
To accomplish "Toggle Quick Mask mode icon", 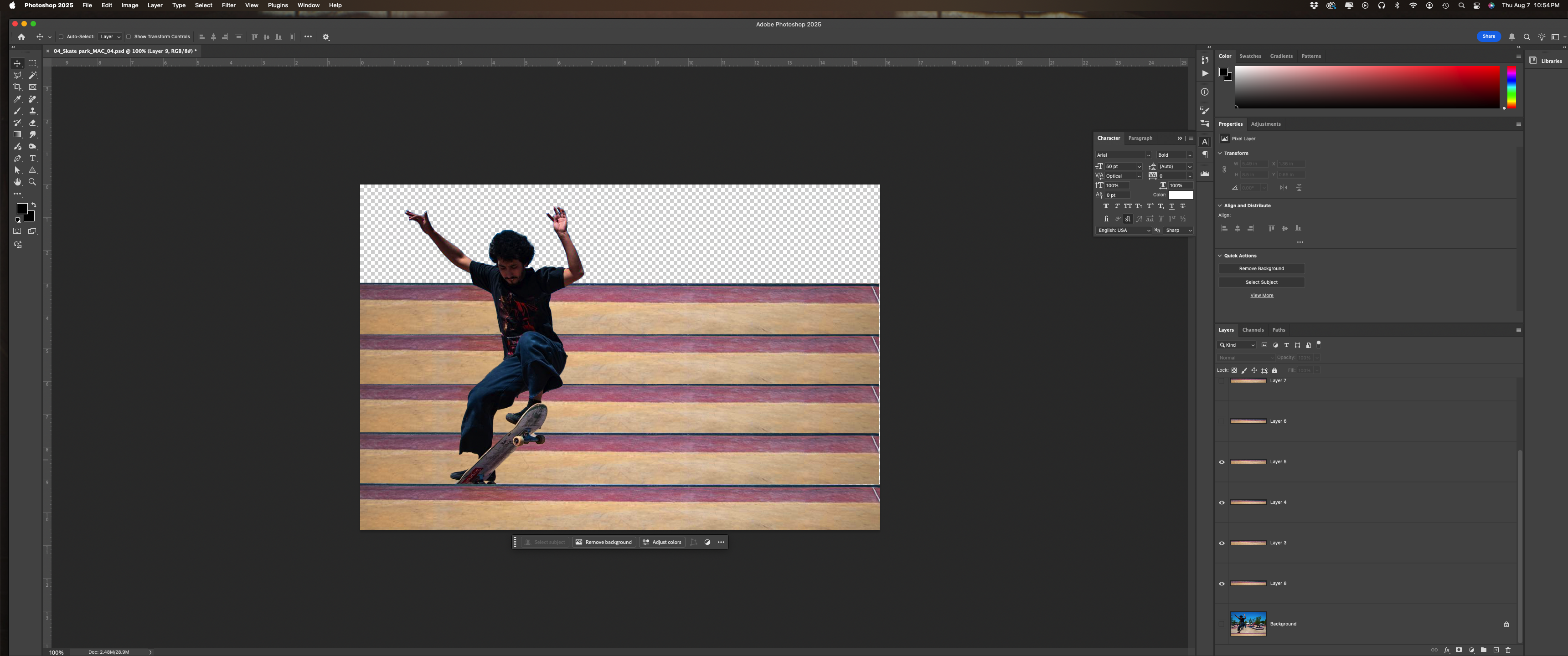I will (18, 231).
